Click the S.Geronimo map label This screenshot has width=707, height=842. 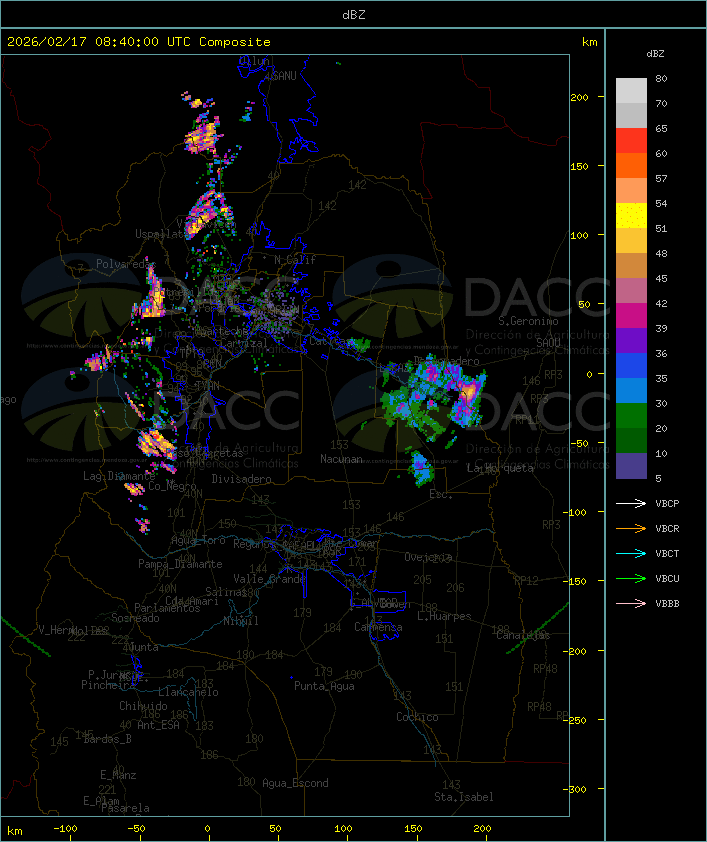[x=528, y=321]
